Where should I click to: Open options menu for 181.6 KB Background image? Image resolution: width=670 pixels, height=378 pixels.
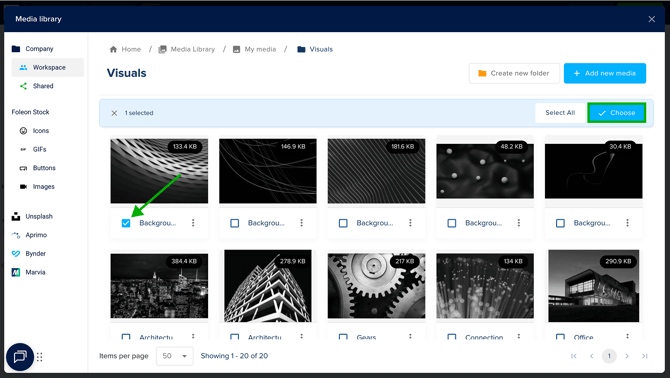[x=410, y=223]
